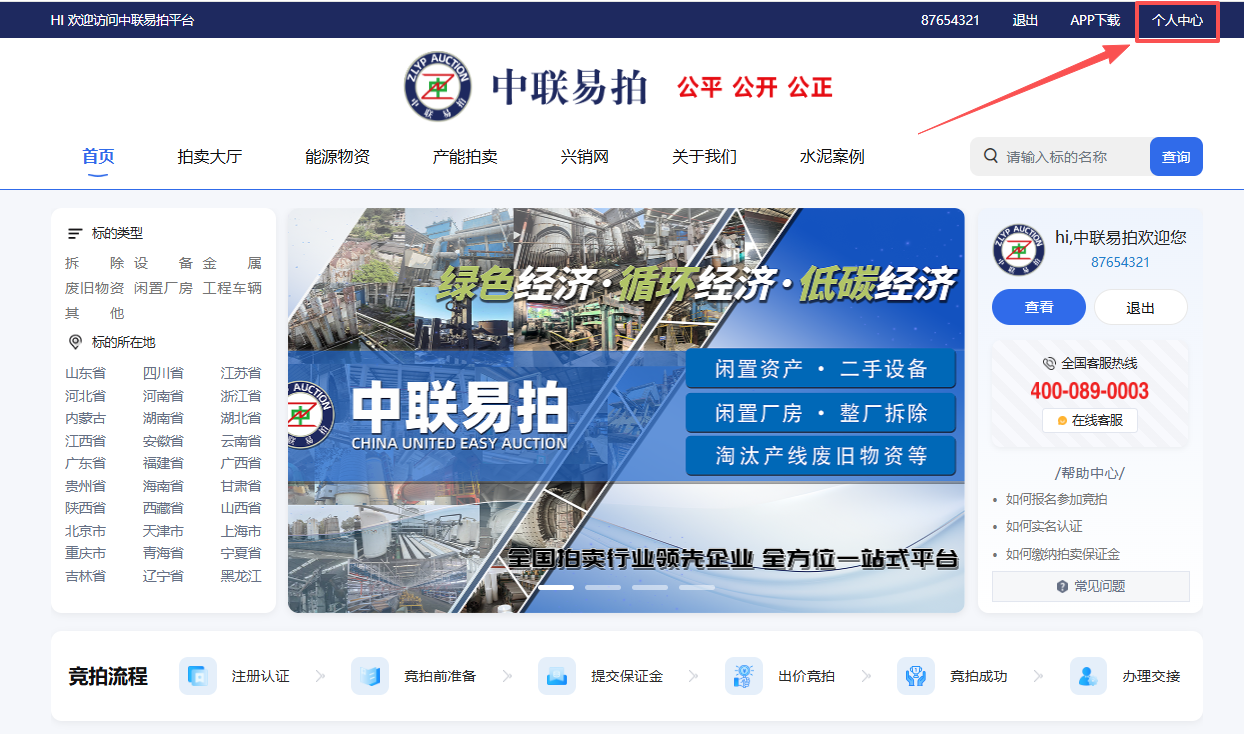The height and width of the screenshot is (734, 1244).
Task: Filter by category 设备
Action: (163, 263)
